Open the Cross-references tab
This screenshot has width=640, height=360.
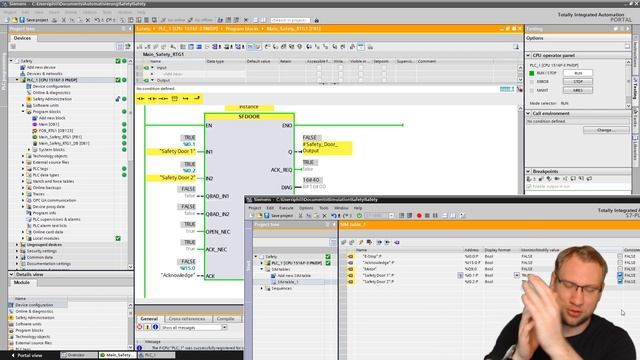point(187,319)
